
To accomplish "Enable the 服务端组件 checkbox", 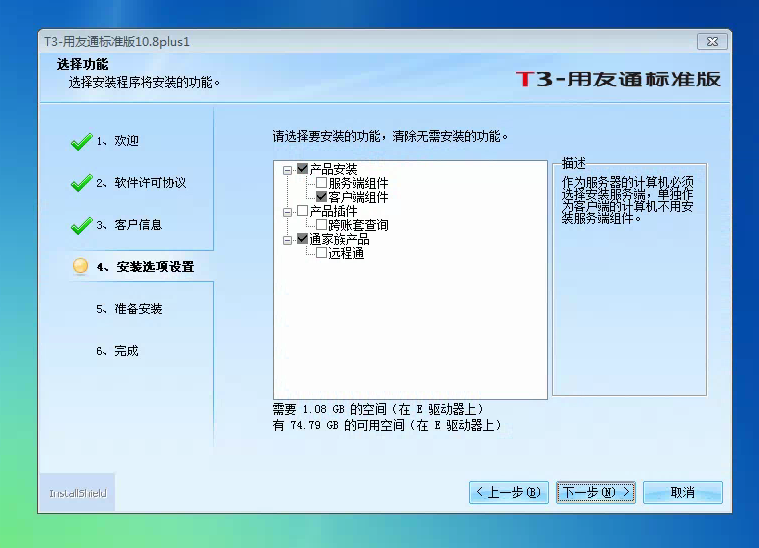I will tap(321, 183).
